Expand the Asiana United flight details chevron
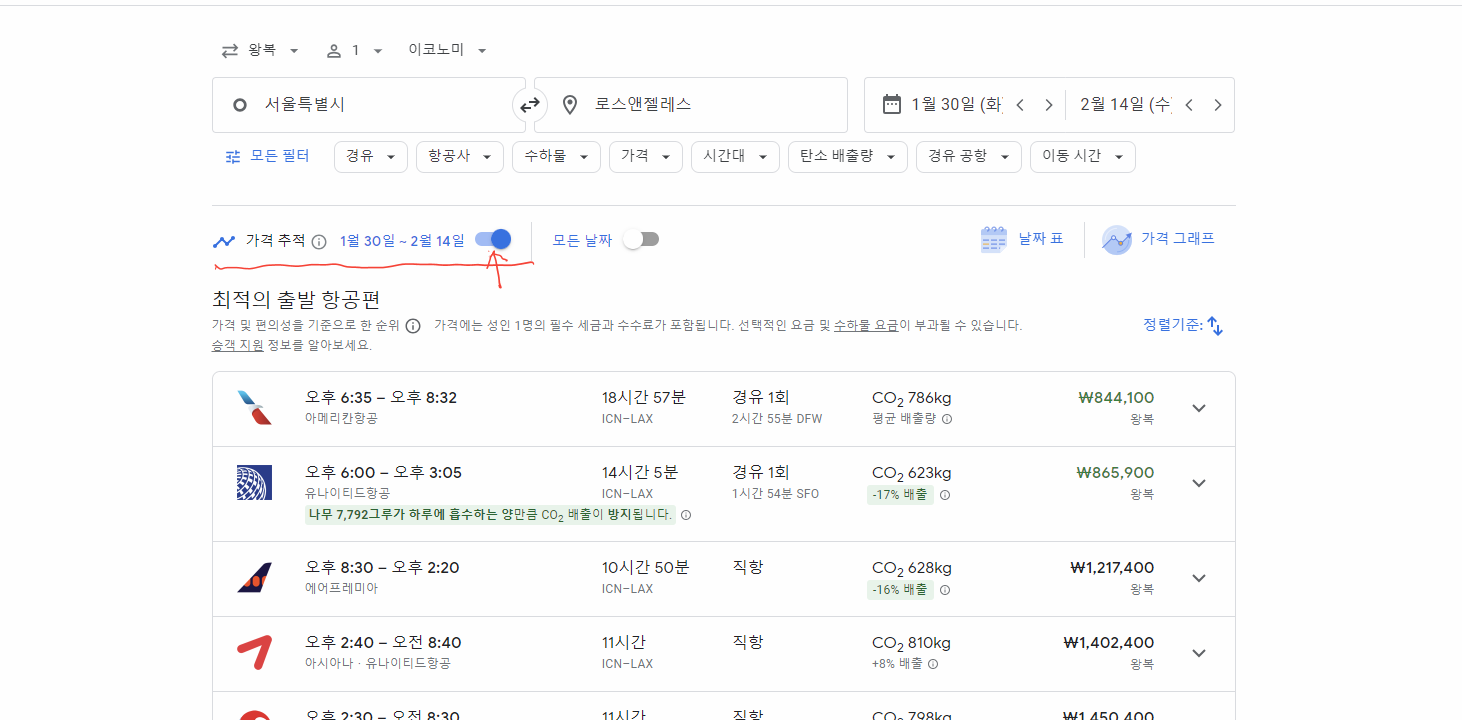Screen dimensions: 1462x720 click(1198, 653)
